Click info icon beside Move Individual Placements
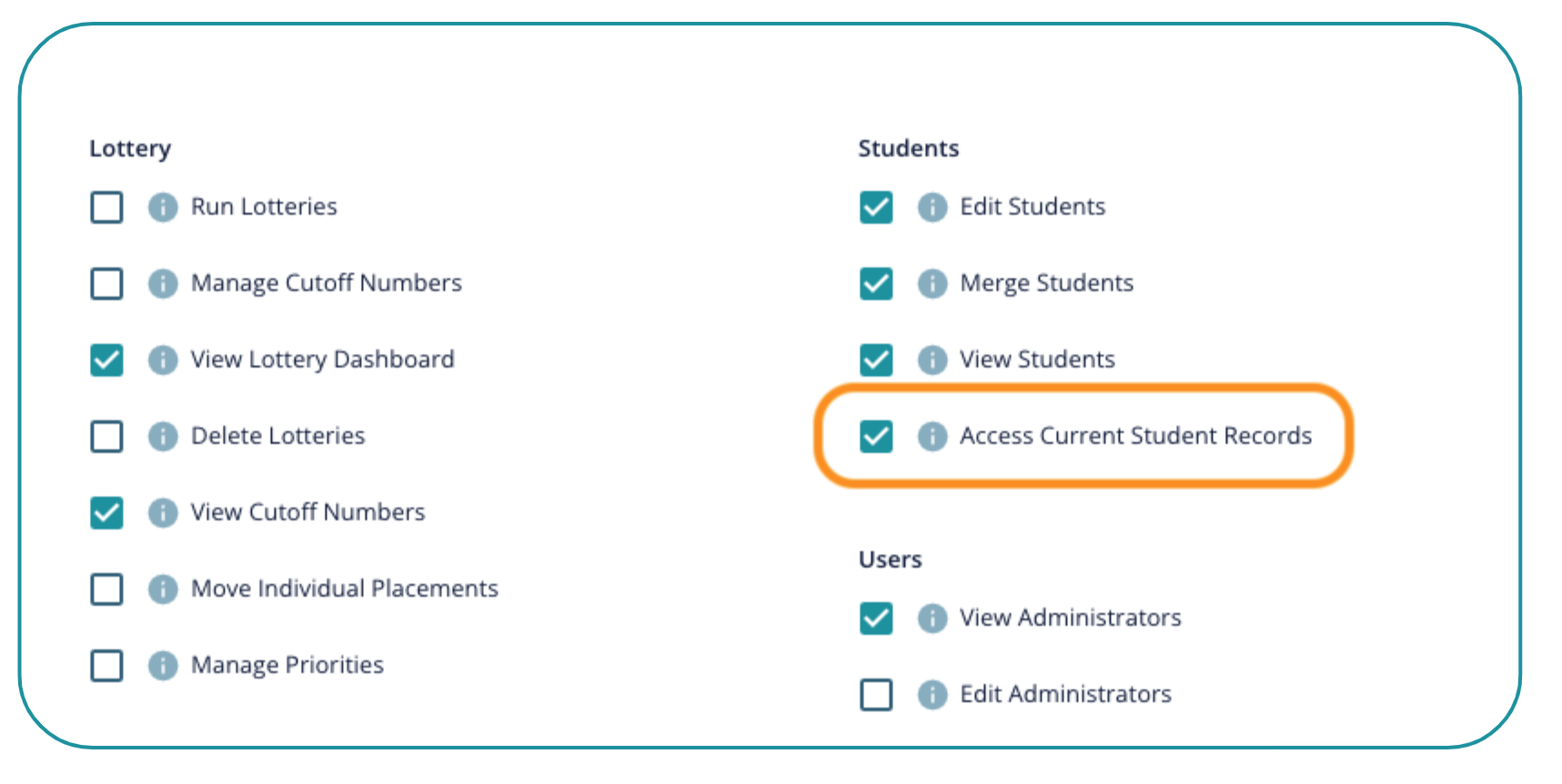The height and width of the screenshot is (784, 1562). point(163,589)
